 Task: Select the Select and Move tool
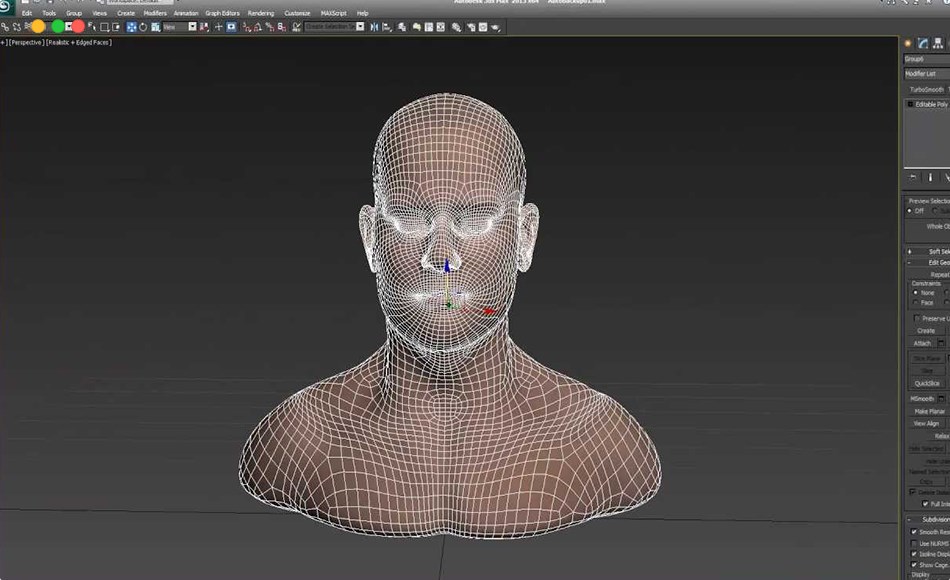pos(132,27)
